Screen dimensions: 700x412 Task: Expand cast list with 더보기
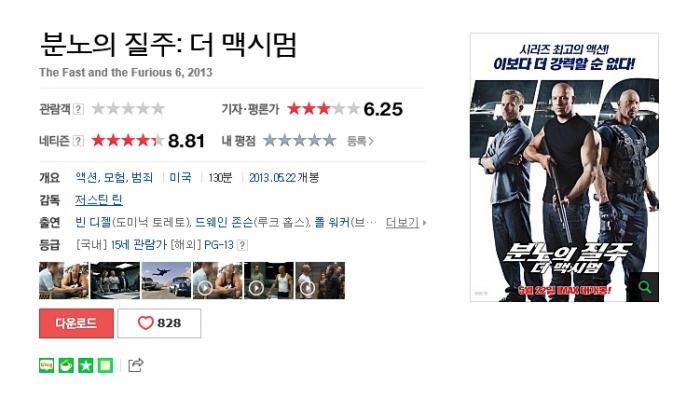click(405, 222)
